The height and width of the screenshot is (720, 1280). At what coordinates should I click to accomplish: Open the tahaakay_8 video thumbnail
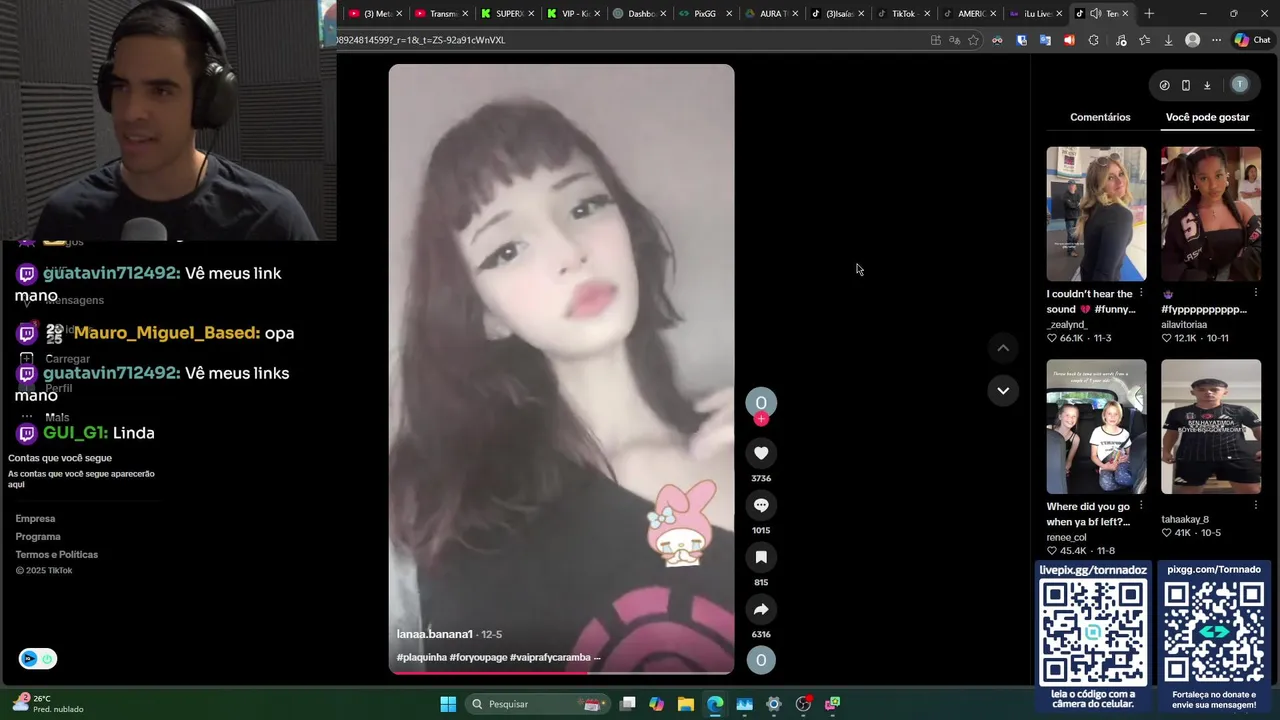[x=1211, y=427]
